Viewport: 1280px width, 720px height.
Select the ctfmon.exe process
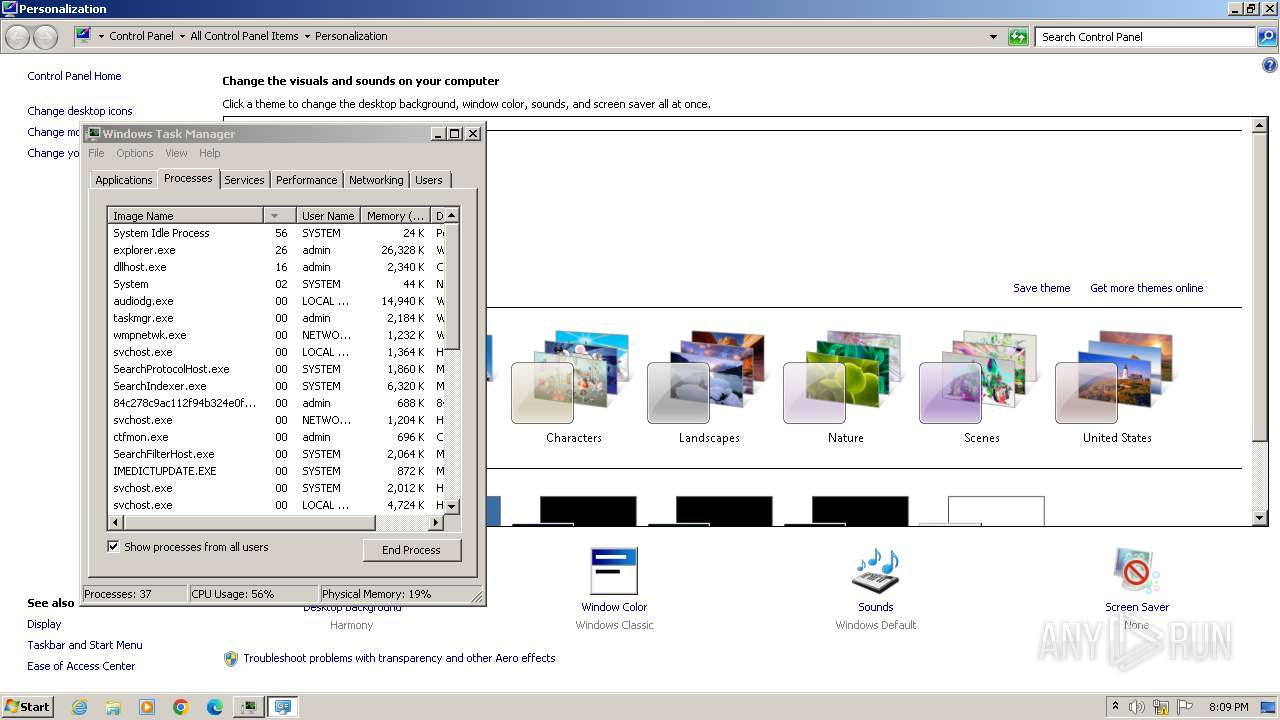click(x=275, y=437)
